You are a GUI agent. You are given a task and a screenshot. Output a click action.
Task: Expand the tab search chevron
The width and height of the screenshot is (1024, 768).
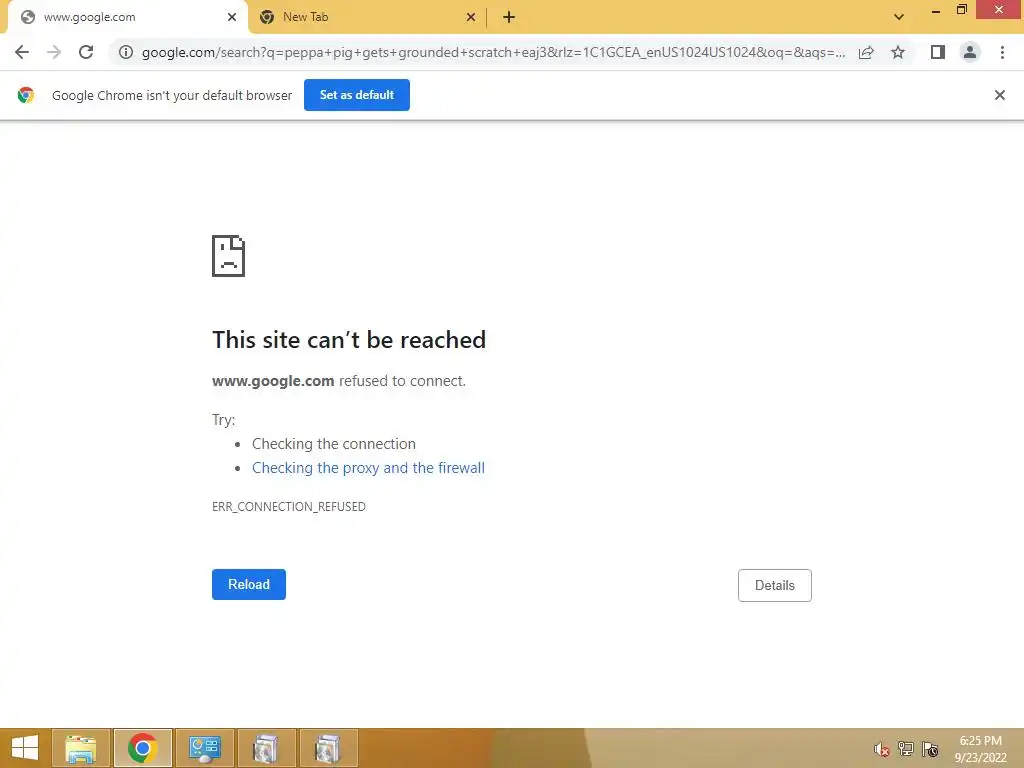click(899, 17)
